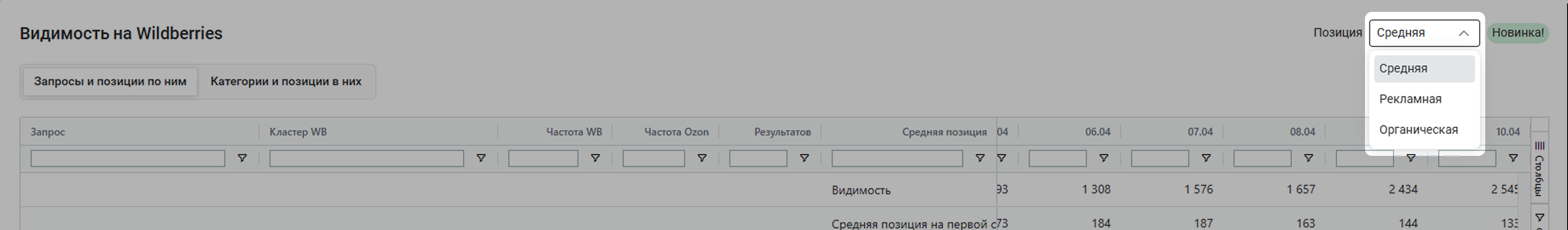The width and height of the screenshot is (1568, 230).
Task: Click average position value 184
Action: point(1101,223)
